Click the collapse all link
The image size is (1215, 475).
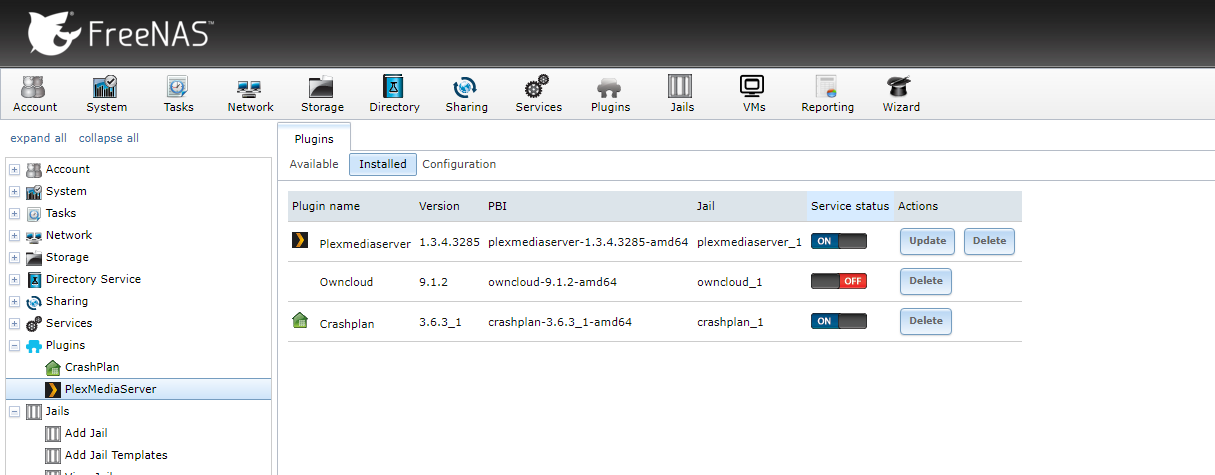click(109, 138)
